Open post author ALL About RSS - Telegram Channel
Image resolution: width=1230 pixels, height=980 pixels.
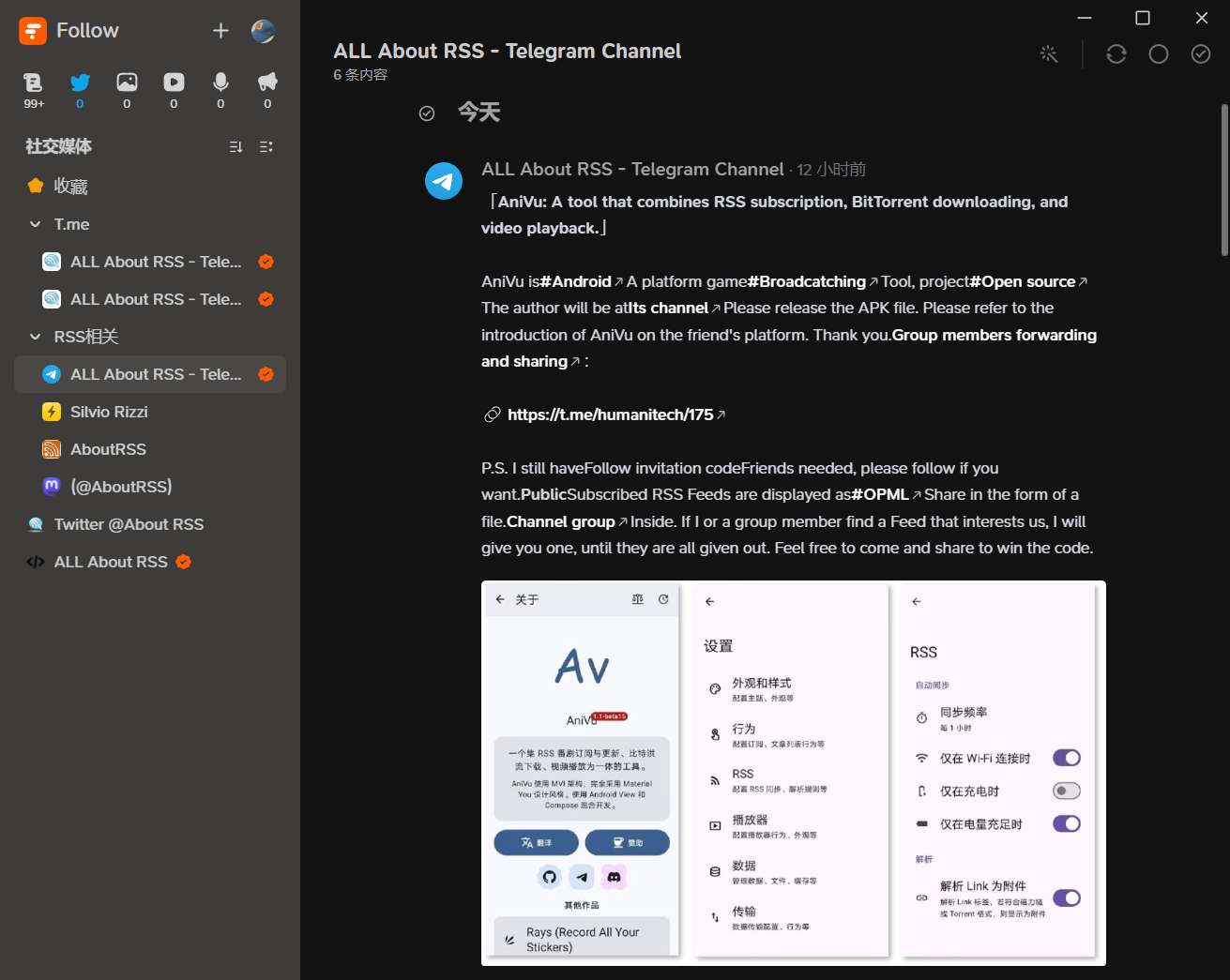click(632, 170)
